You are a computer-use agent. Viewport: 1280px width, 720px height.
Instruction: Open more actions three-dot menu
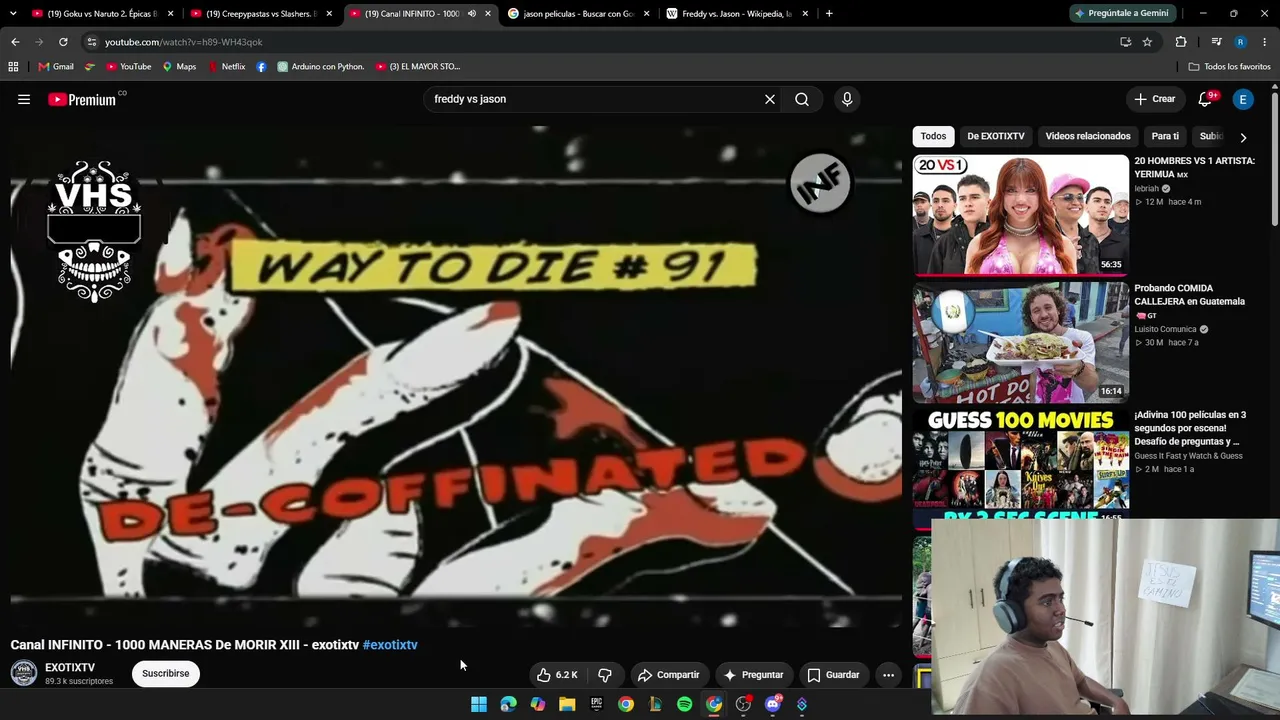click(x=888, y=675)
